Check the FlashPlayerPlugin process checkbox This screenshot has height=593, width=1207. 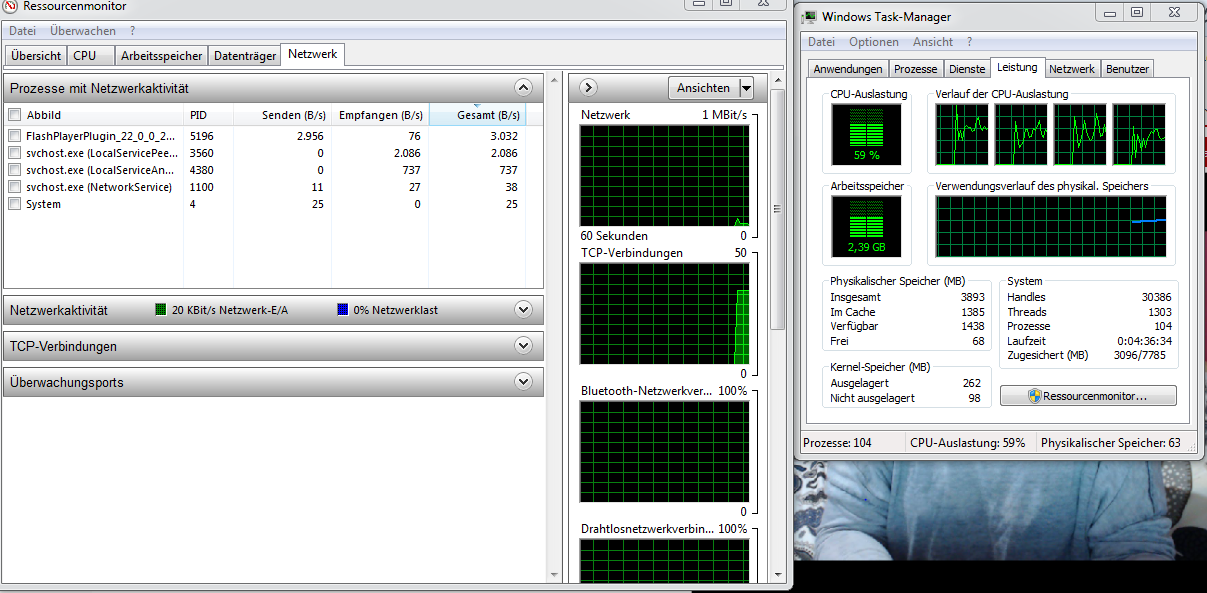(14, 136)
